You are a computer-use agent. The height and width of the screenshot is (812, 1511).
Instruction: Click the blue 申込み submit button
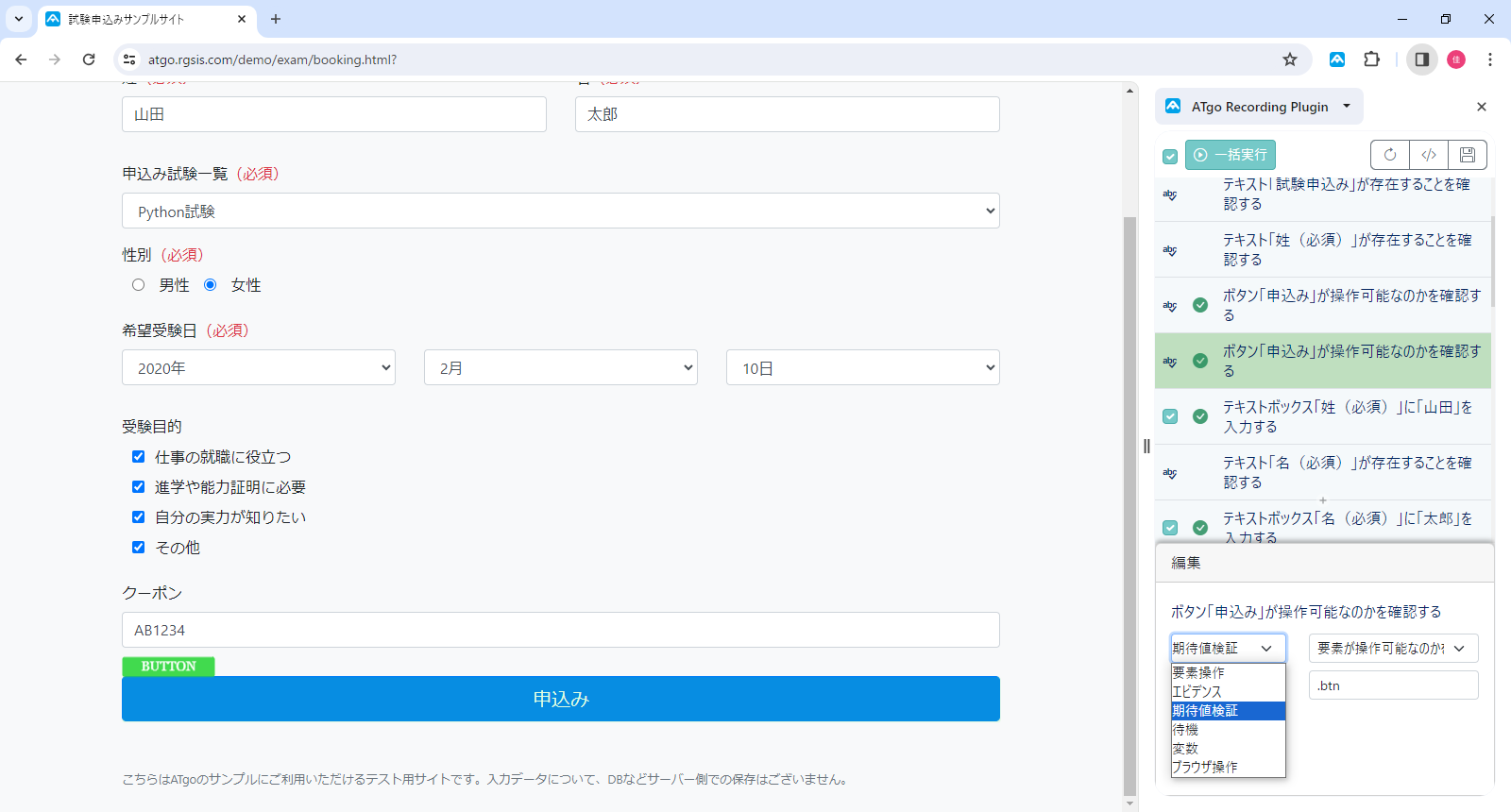pos(561,699)
